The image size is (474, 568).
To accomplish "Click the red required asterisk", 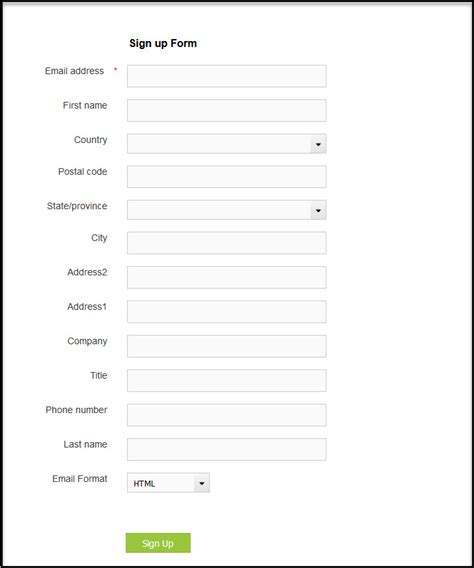I will (116, 69).
